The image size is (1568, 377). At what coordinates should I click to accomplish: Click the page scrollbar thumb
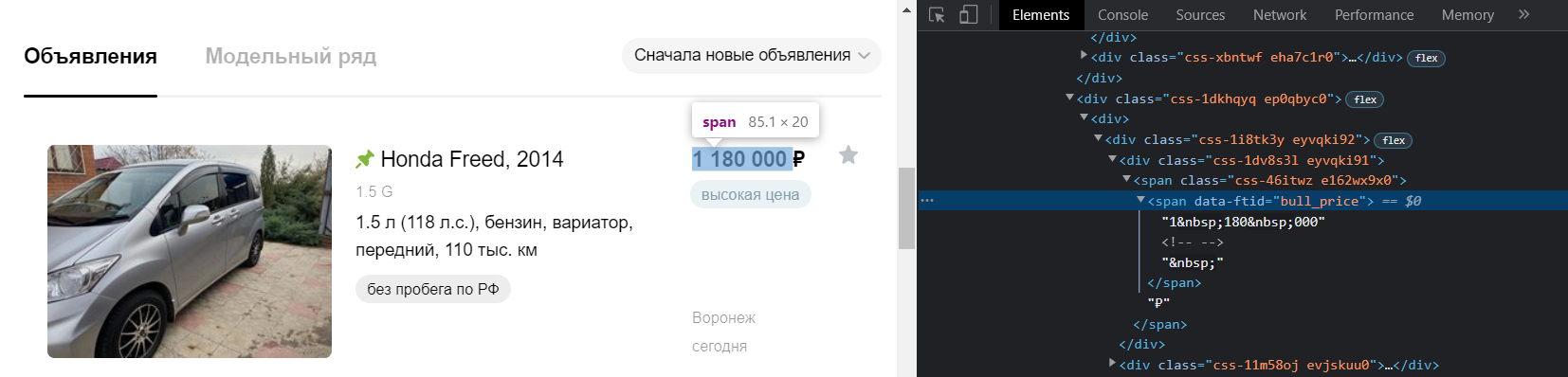coord(906,208)
